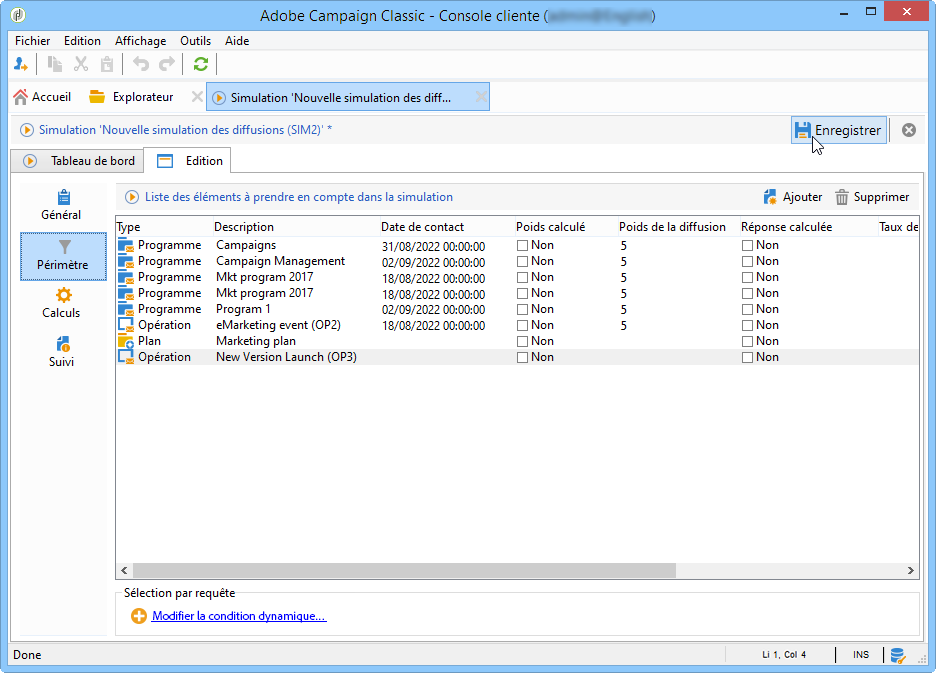This screenshot has height=693, width=950.
Task: Click the Enregistrer save button
Action: coord(839,130)
